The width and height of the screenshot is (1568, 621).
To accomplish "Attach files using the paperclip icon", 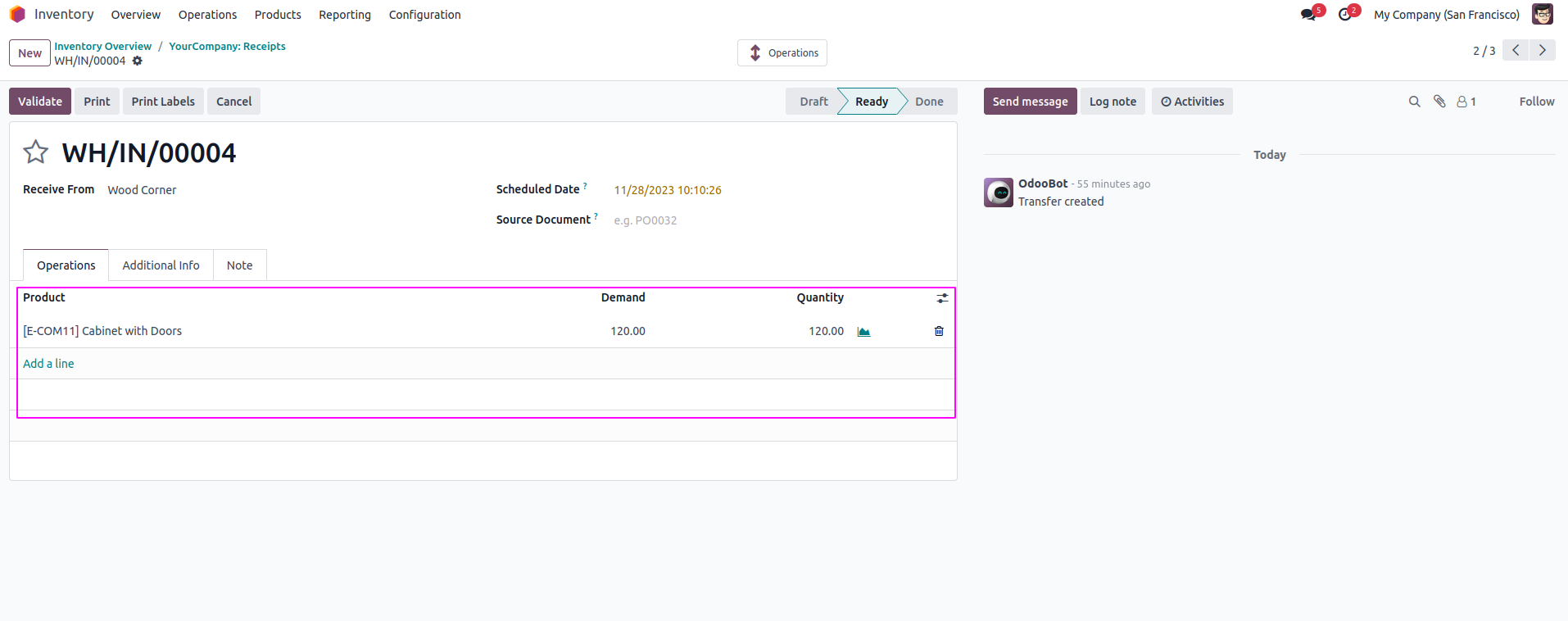I will [1439, 102].
